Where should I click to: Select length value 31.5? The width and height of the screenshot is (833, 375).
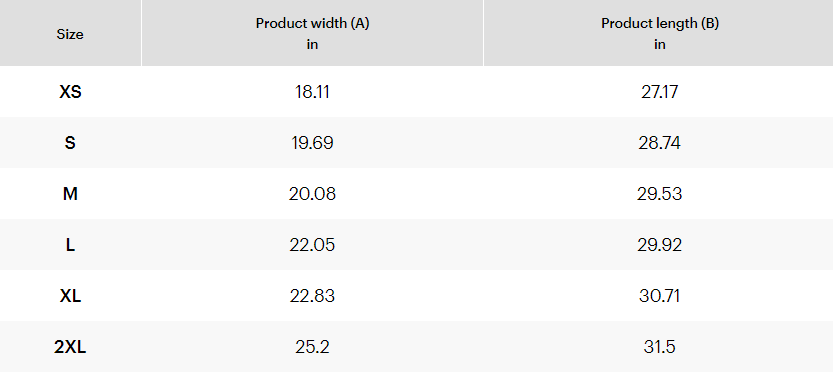pos(660,347)
